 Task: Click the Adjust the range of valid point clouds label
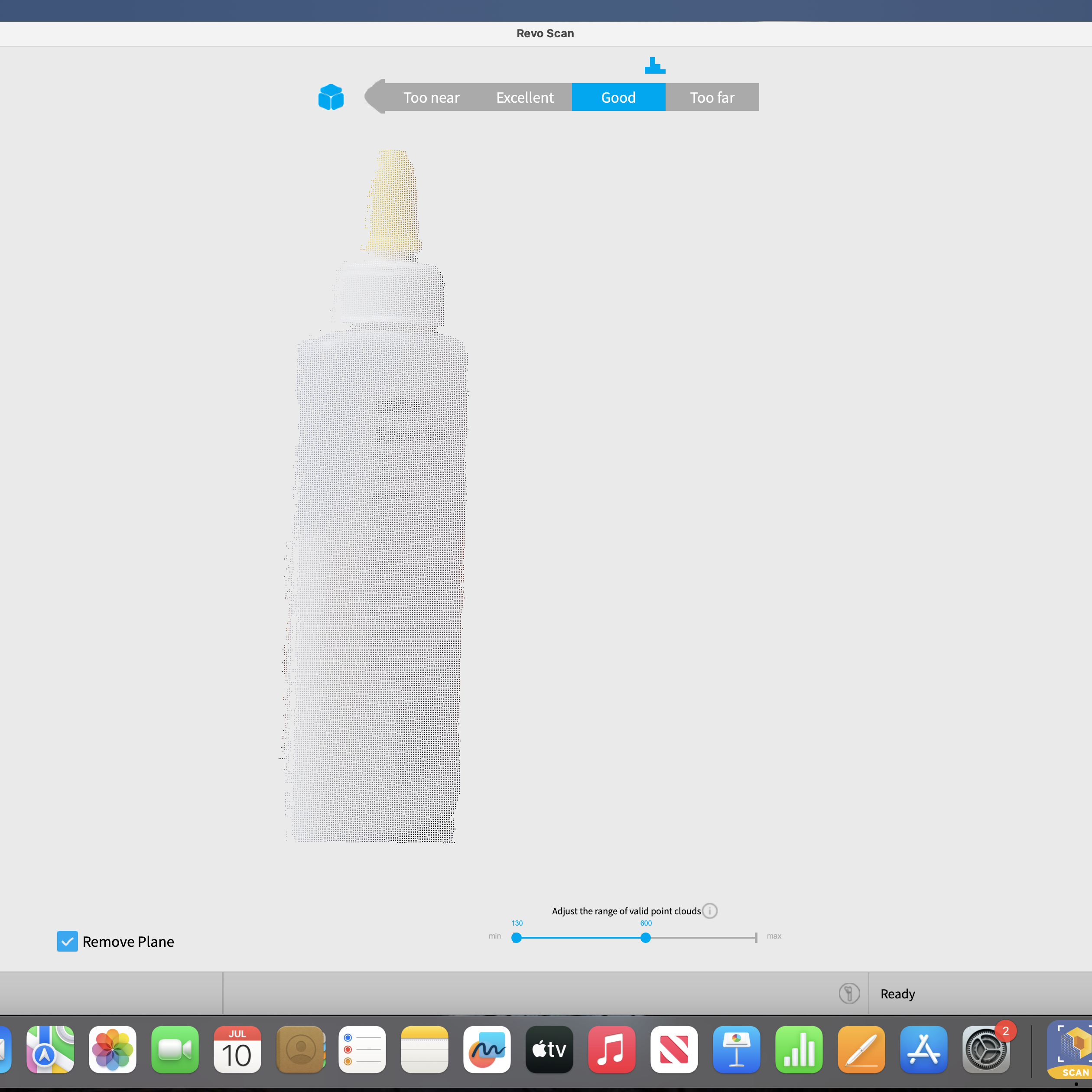point(626,911)
